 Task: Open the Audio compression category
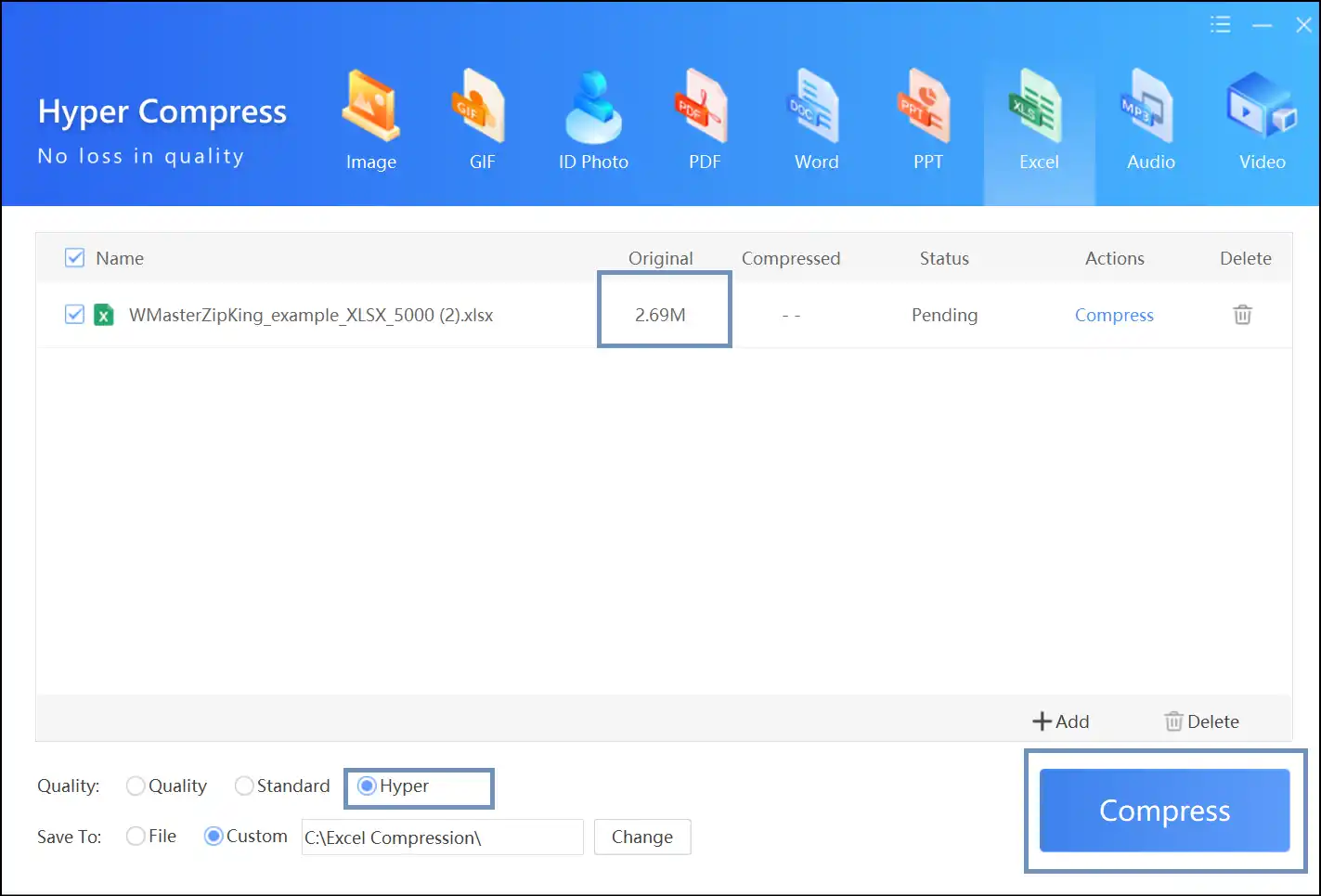(x=1150, y=121)
